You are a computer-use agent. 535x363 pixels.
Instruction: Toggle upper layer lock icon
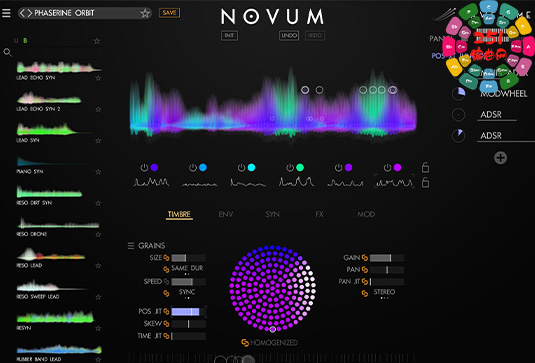click(425, 167)
